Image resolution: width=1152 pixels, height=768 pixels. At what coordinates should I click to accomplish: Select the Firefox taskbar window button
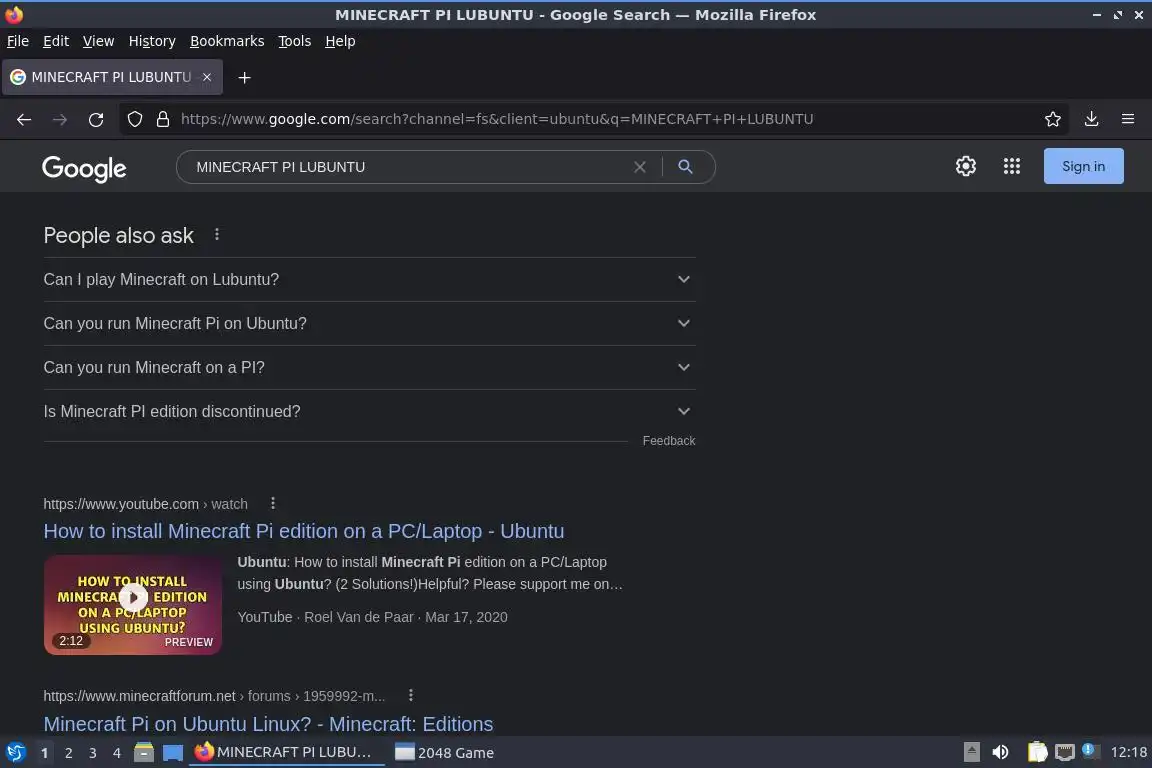(287, 753)
